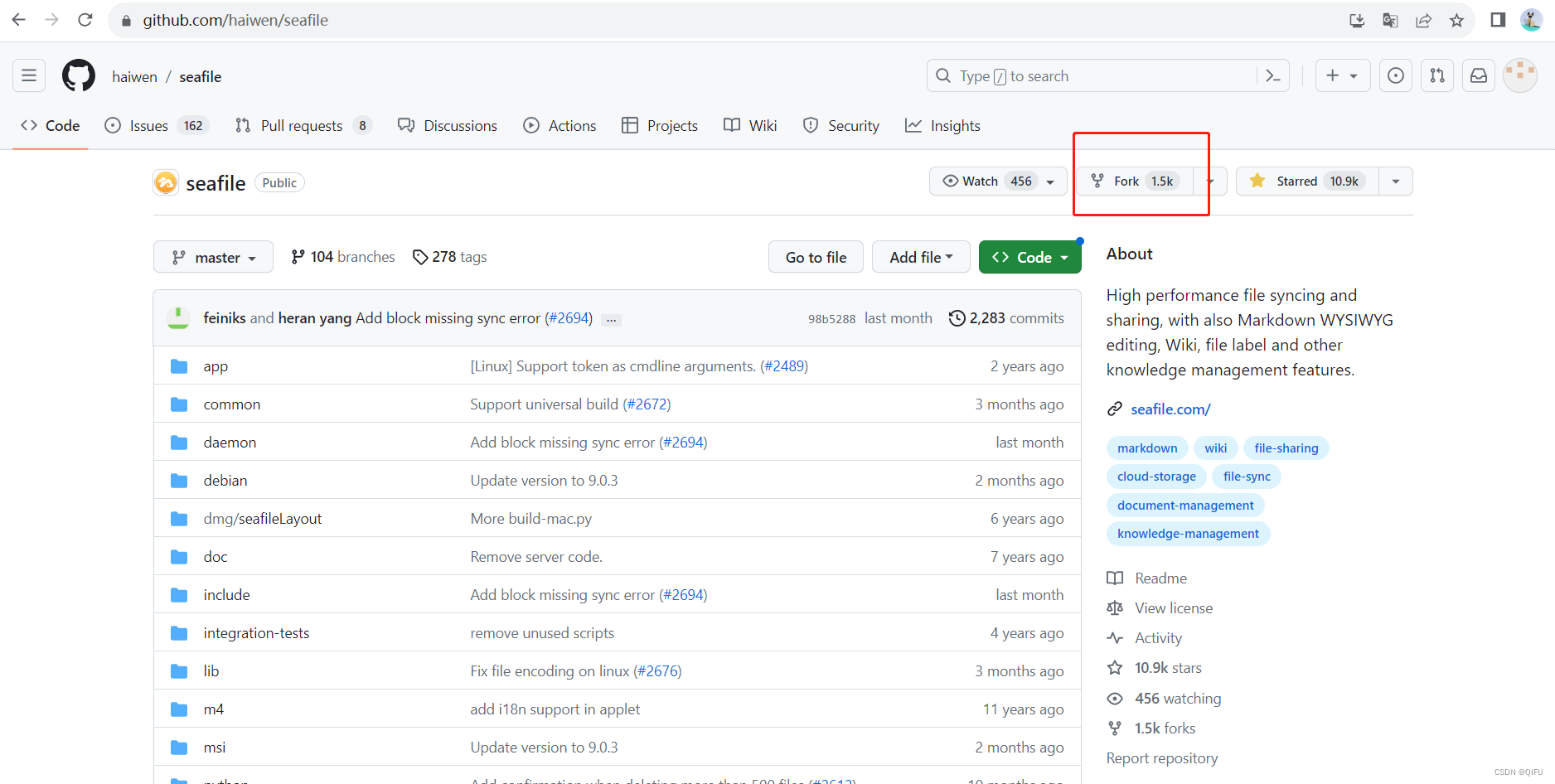Open the app folder icon

click(x=179, y=365)
